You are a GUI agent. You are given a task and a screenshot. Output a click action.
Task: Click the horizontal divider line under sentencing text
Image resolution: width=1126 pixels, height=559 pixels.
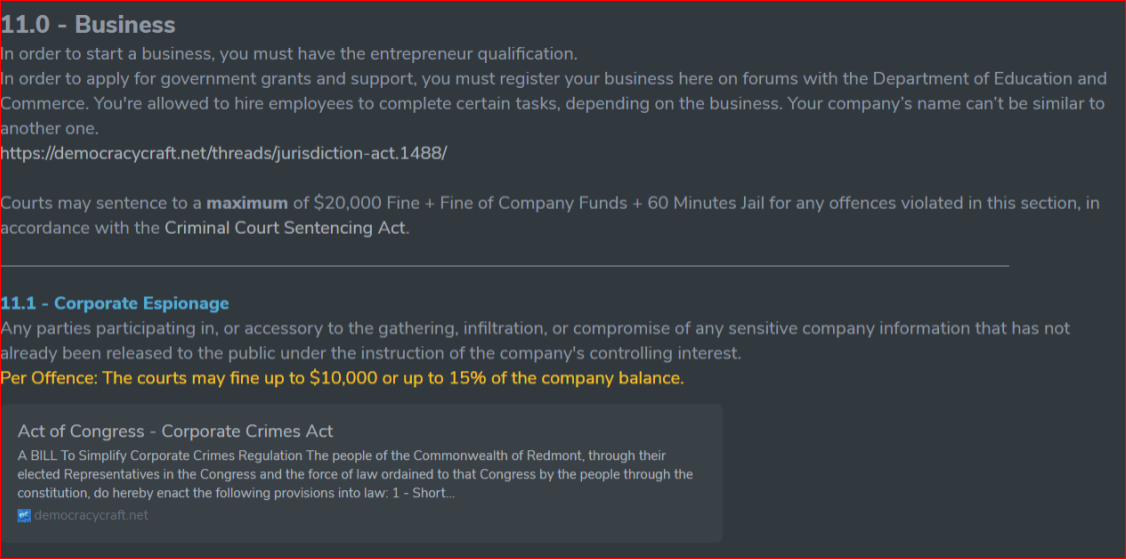[505, 265]
